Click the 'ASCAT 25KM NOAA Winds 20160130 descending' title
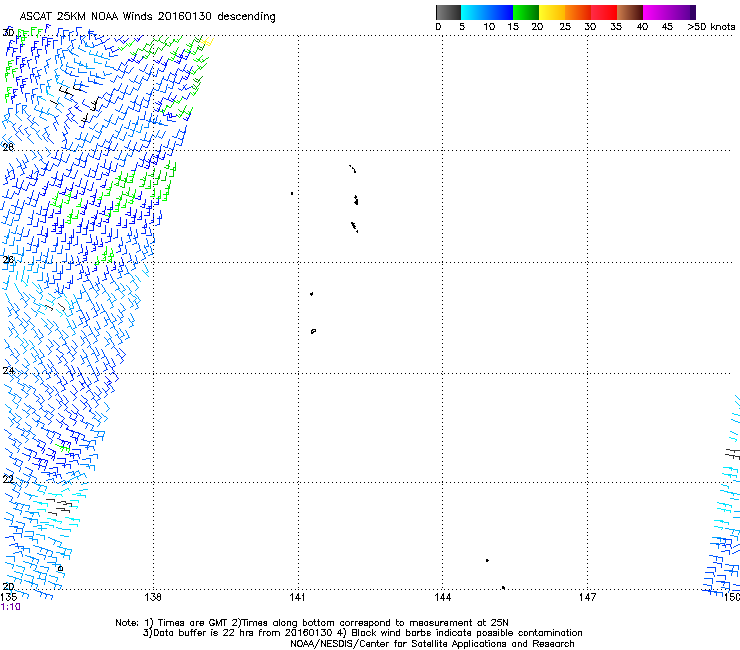 148,16
